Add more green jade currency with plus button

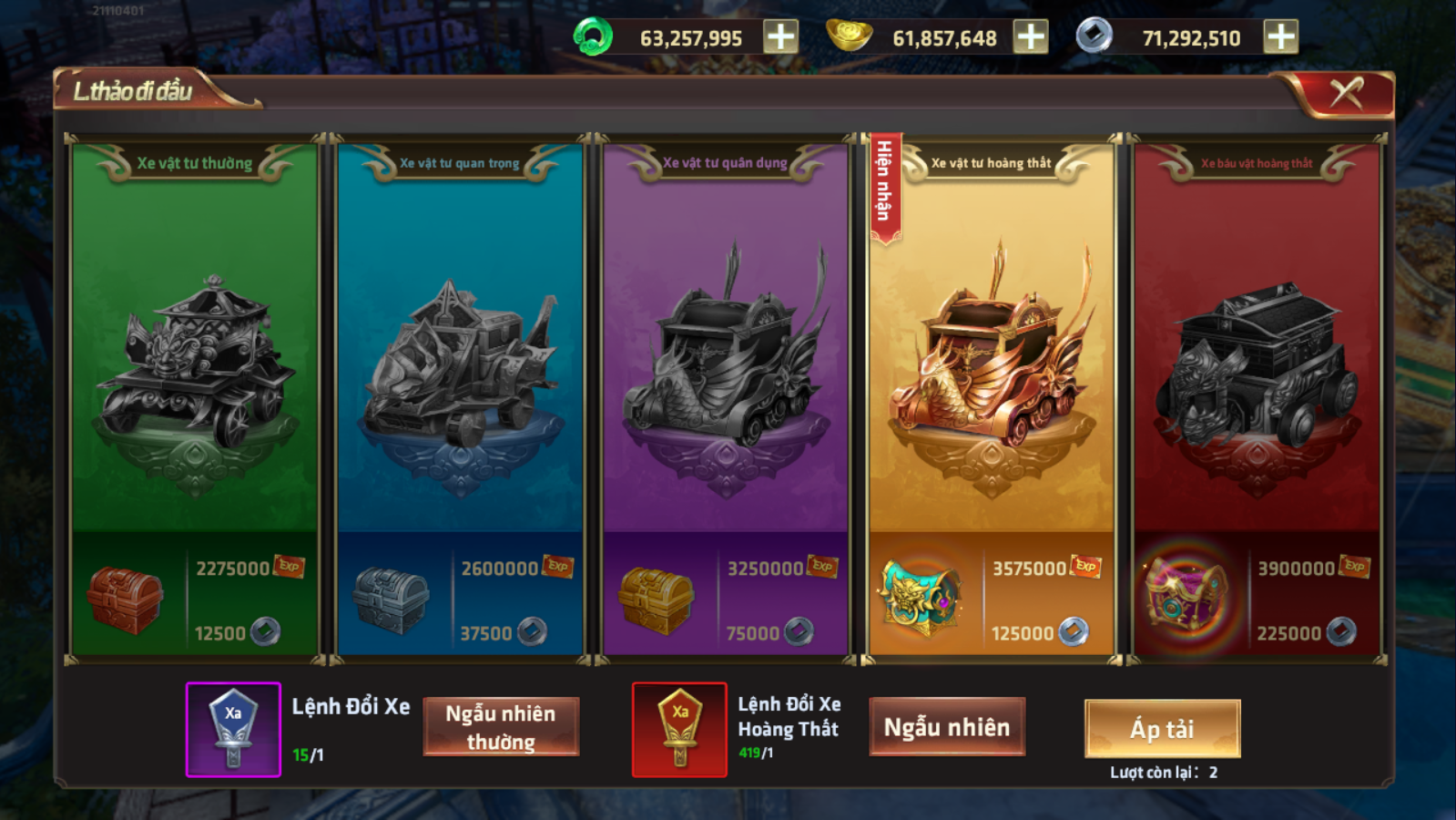[780, 37]
